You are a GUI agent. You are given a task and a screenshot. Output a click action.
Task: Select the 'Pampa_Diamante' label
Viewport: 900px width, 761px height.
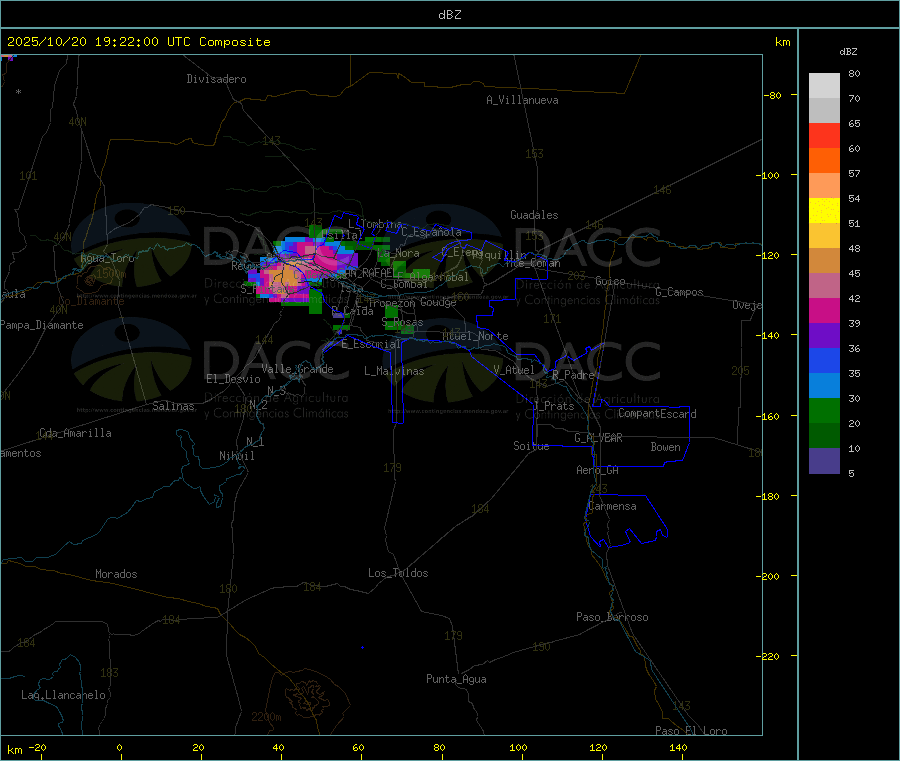point(41,325)
